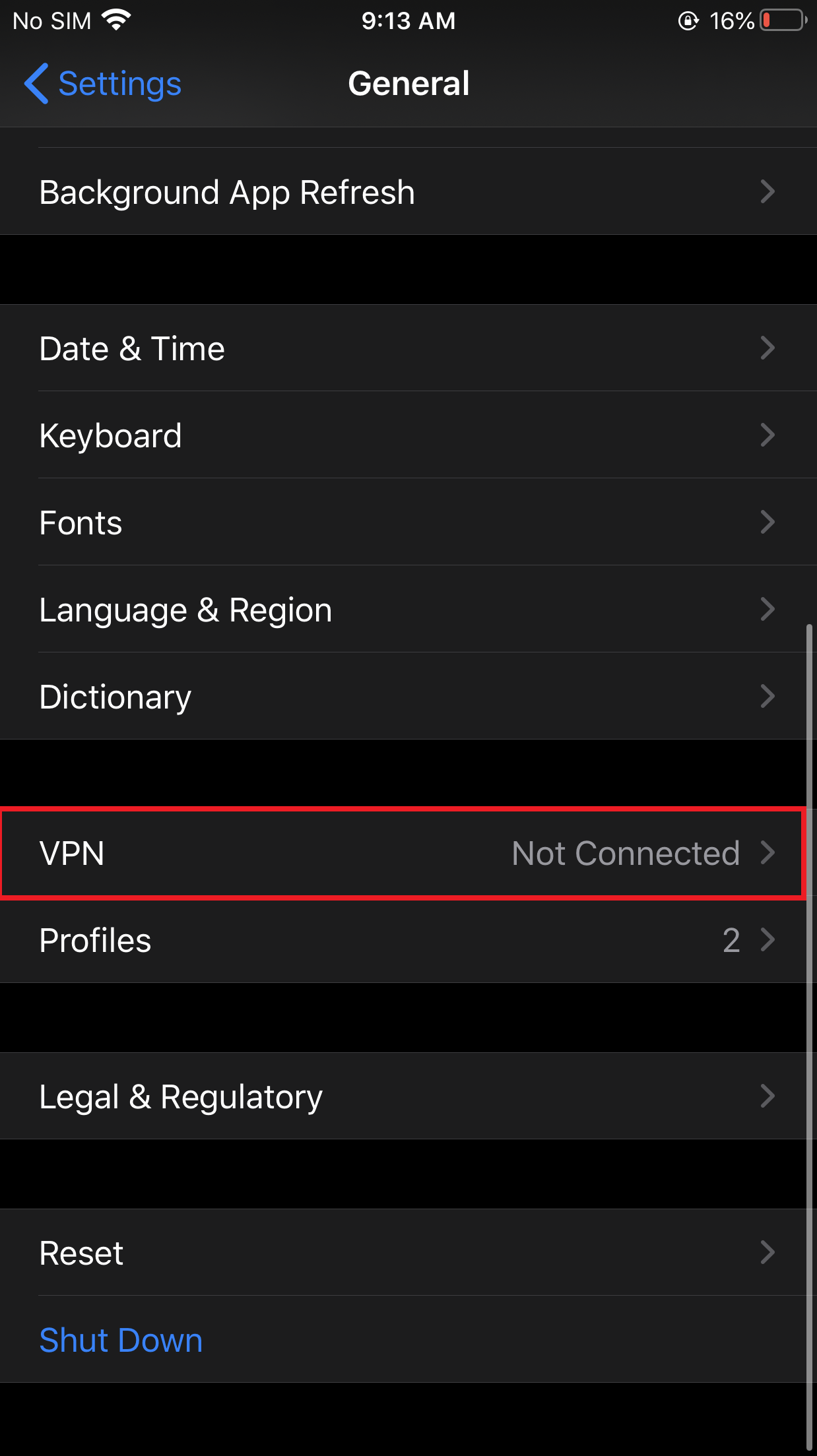
Task: Tap the chevron on the Dictionary row
Action: [767, 697]
